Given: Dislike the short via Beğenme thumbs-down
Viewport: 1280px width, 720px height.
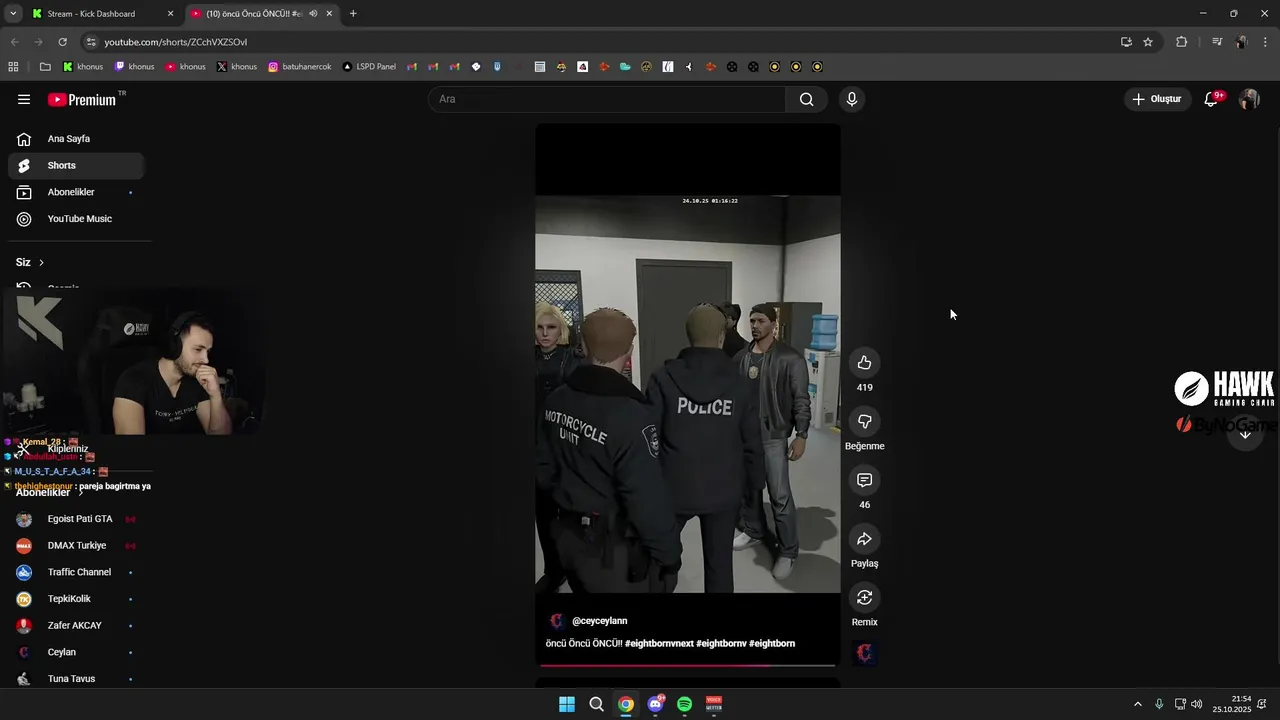Looking at the screenshot, I should (864, 422).
